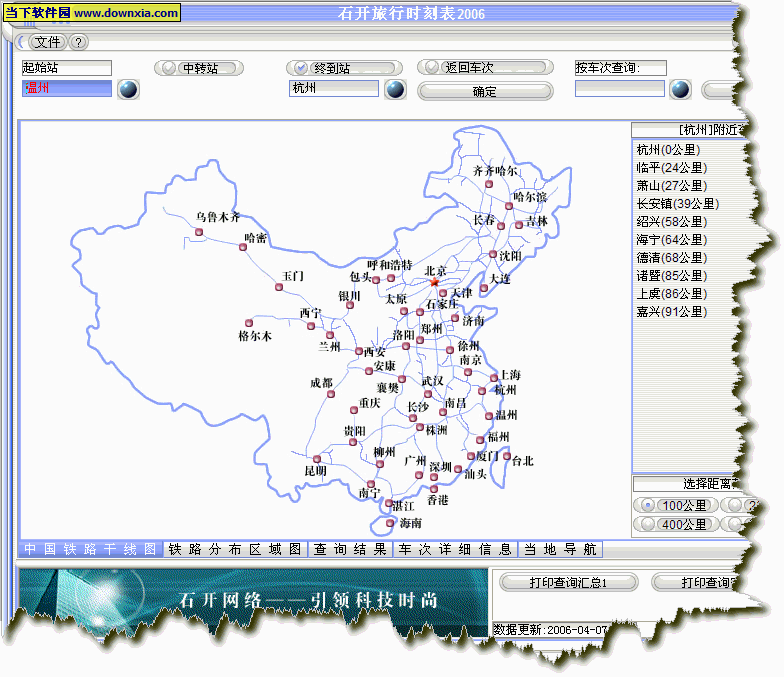This screenshot has height=677, width=784.
Task: Select 绍兴(58公里) in the nearby stations list
Action: [671, 221]
